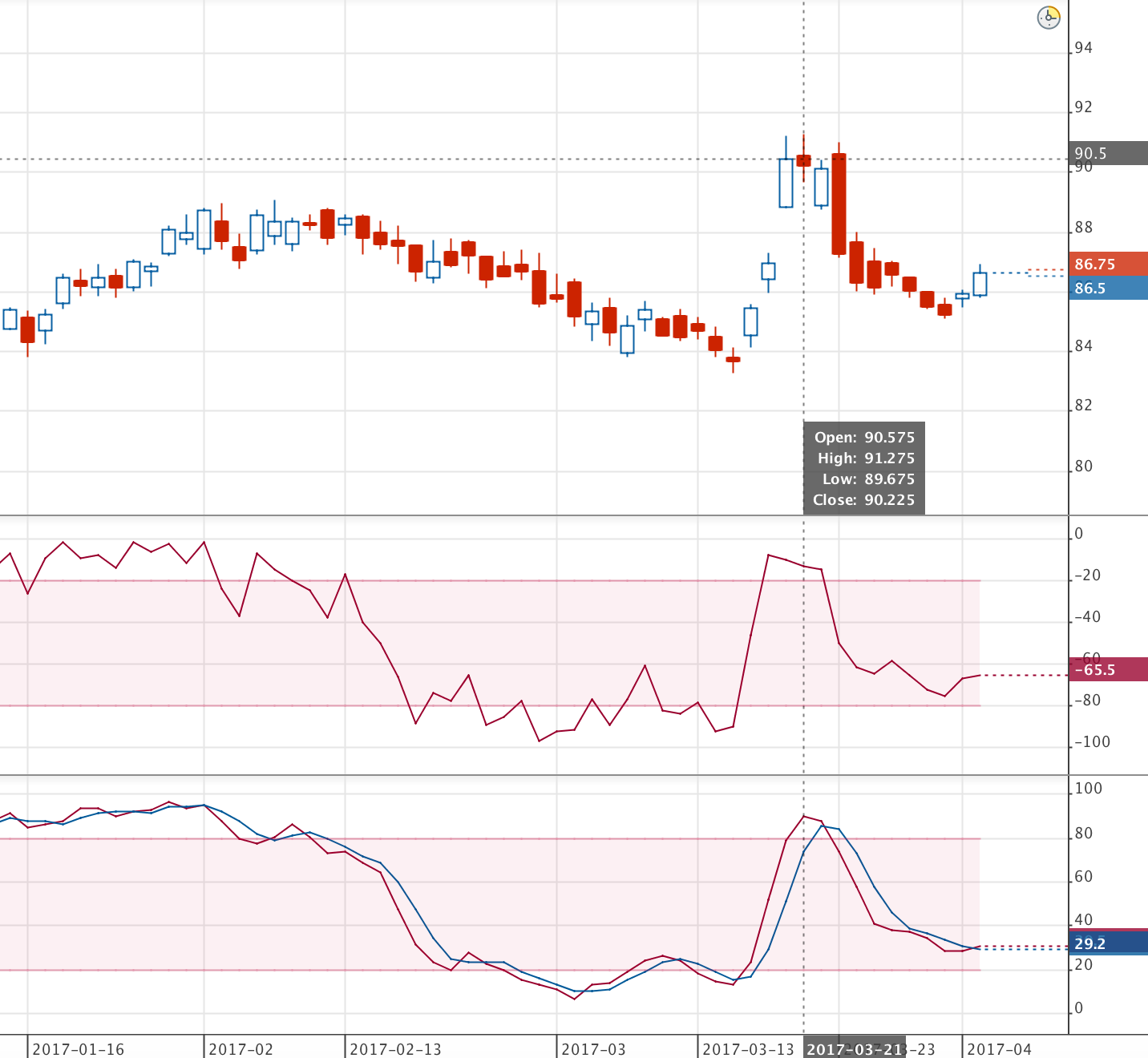This screenshot has width=1148, height=1058.
Task: Click the 94 price axis label
Action: pos(1083,48)
